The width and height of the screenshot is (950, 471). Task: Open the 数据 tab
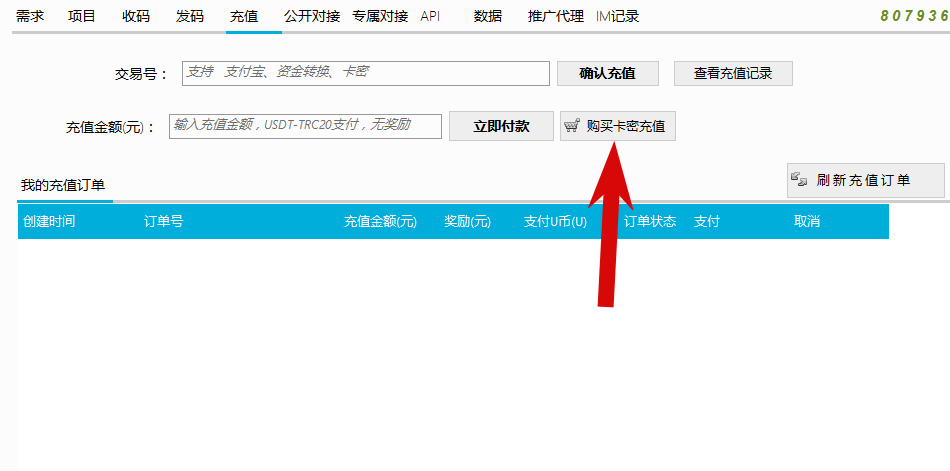[488, 16]
